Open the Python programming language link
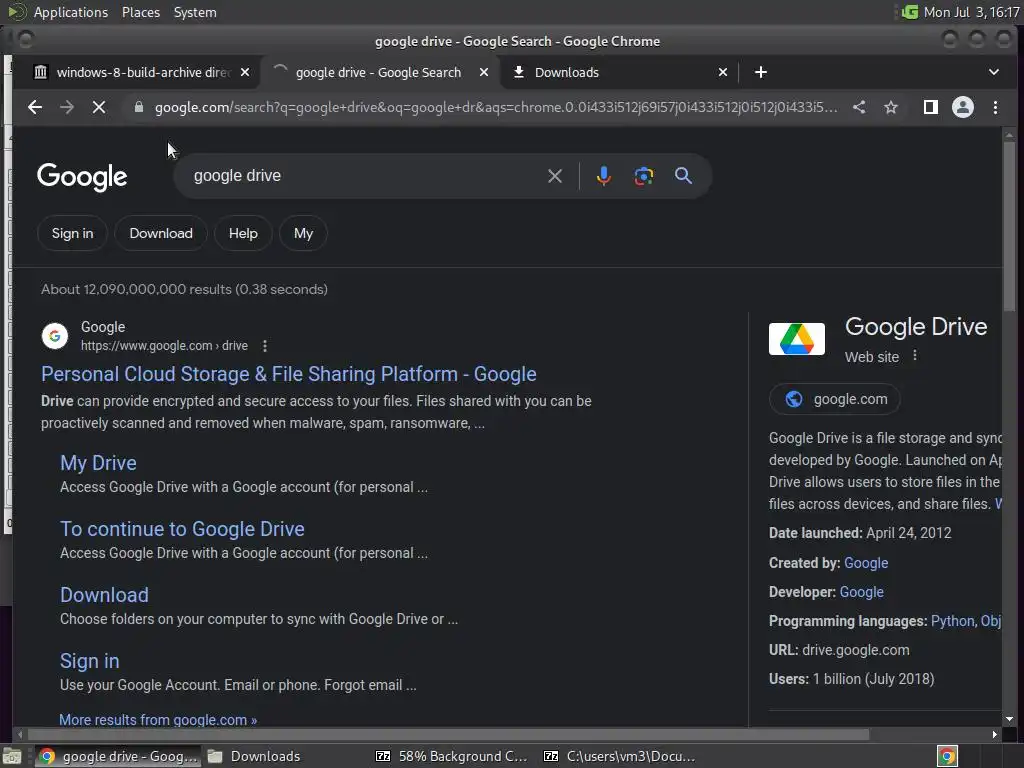The height and width of the screenshot is (768, 1024). (952, 621)
